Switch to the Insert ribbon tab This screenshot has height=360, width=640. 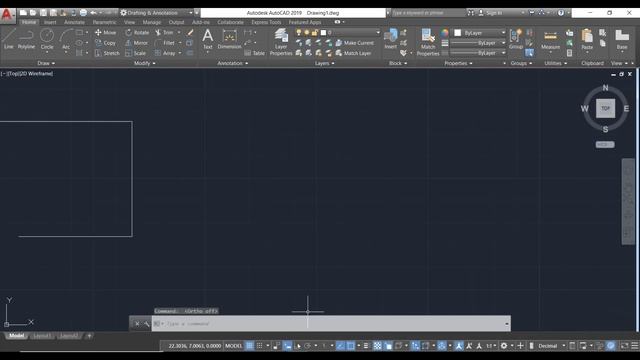[x=50, y=22]
